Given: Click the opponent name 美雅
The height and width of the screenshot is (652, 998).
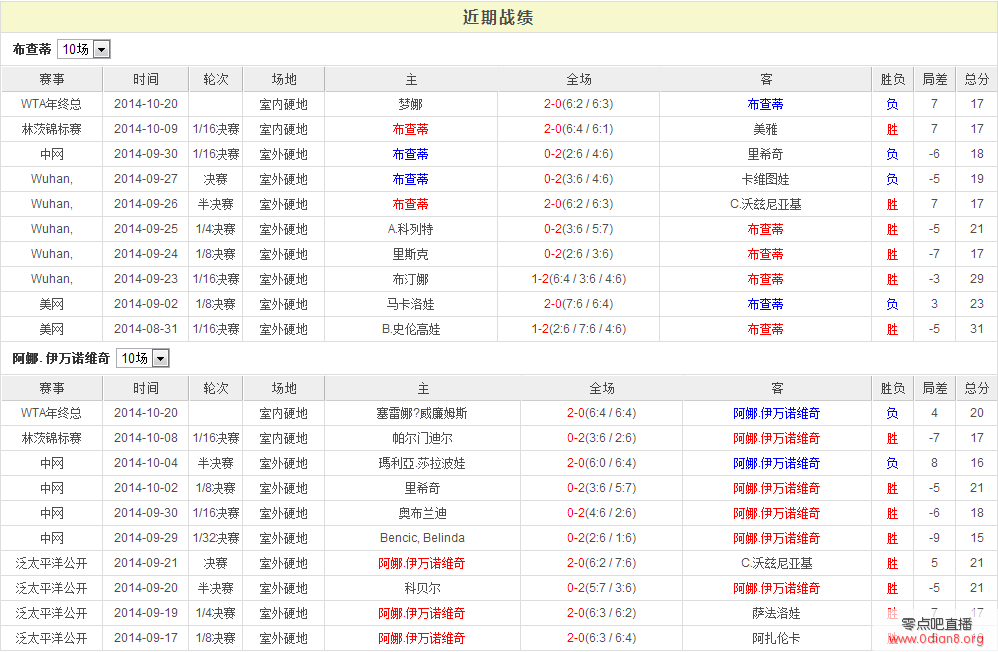Looking at the screenshot, I should pyautogui.click(x=766, y=129).
